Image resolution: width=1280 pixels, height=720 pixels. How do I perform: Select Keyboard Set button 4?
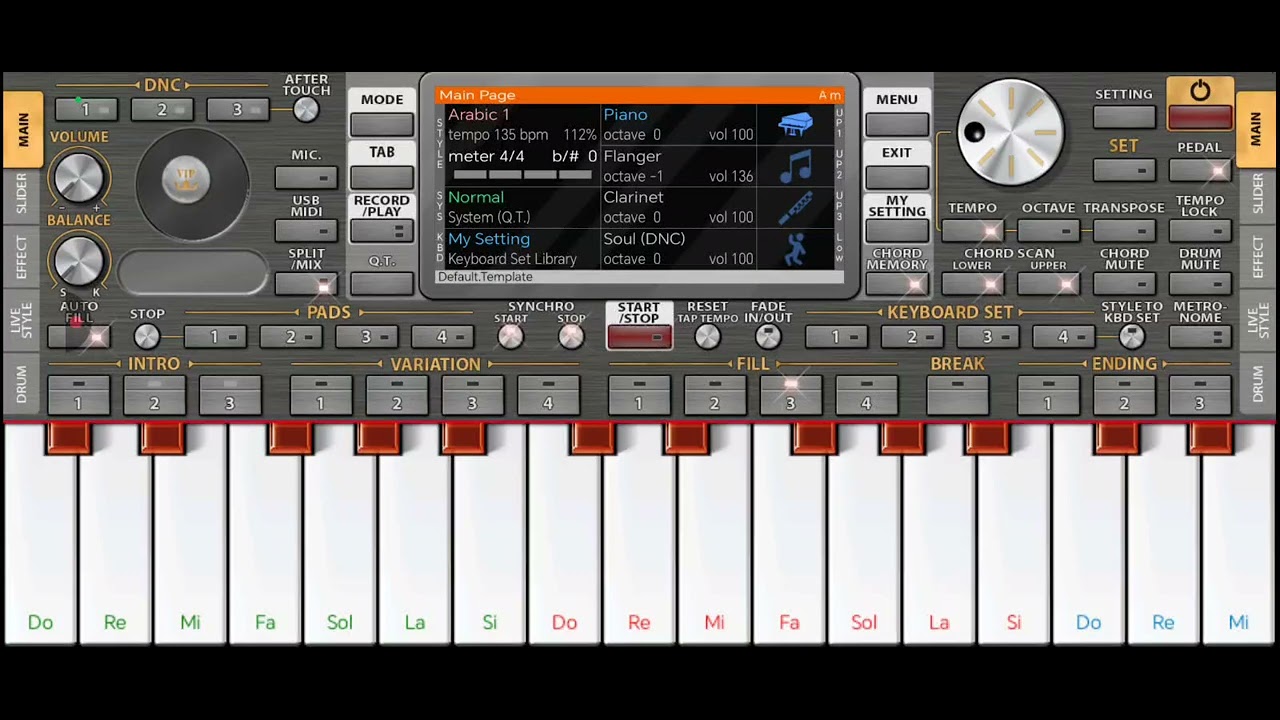(x=1063, y=337)
